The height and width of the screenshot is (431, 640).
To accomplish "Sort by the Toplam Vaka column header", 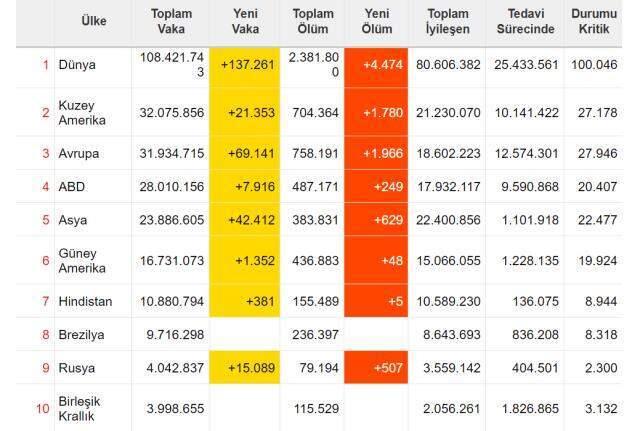I will [171, 21].
